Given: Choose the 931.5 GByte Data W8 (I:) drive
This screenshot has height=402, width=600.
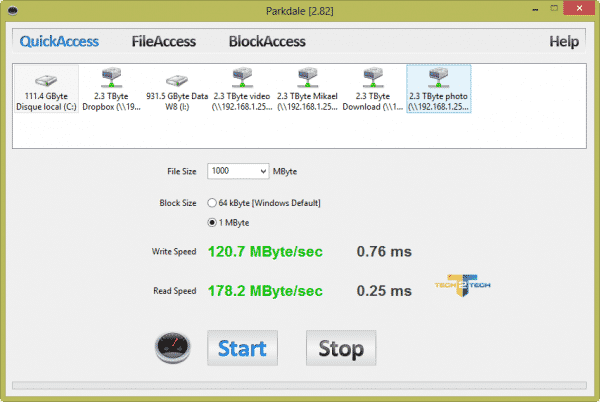Looking at the screenshot, I should pyautogui.click(x=177, y=89).
